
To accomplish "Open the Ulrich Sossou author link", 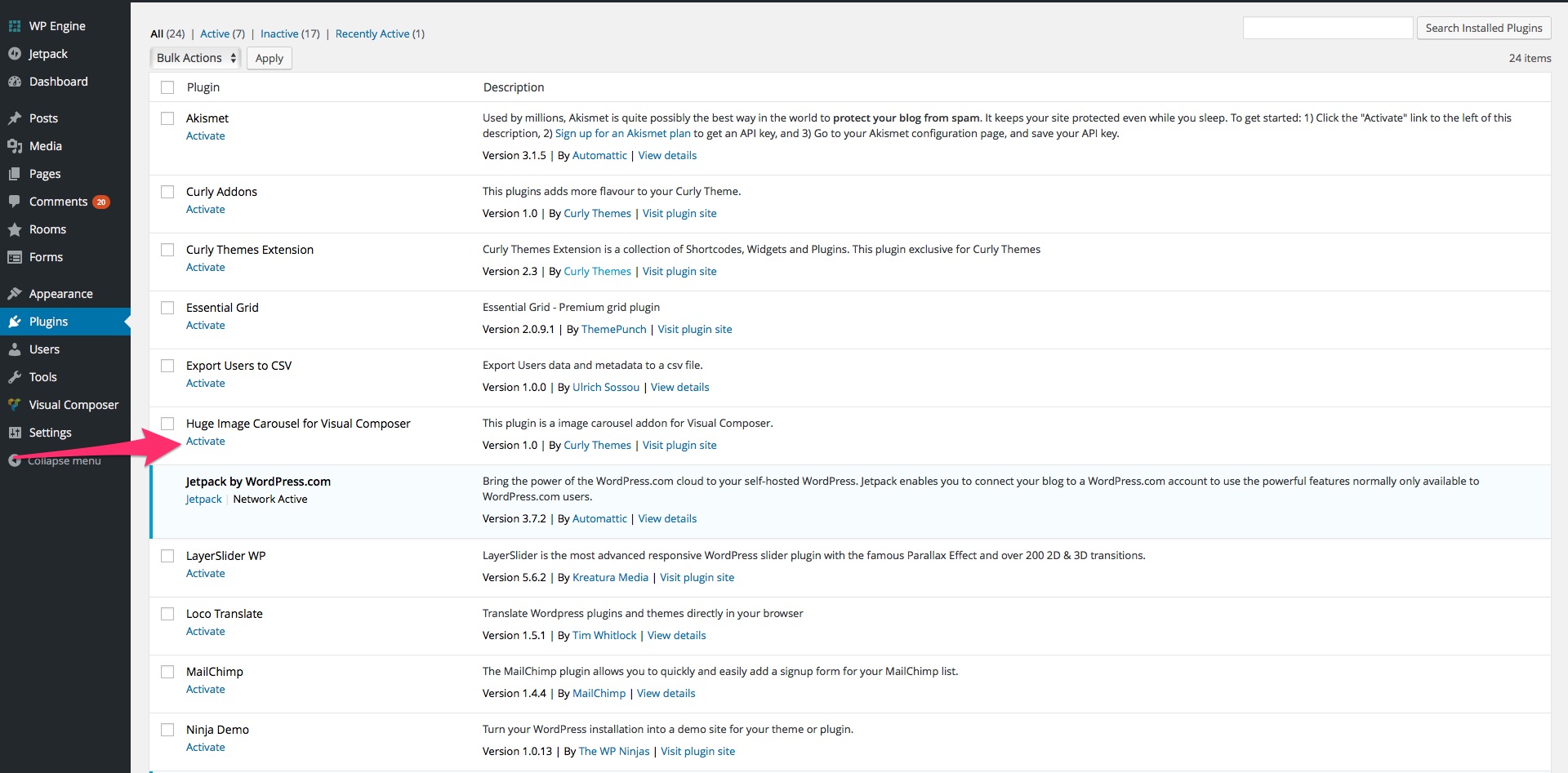I will point(606,388).
